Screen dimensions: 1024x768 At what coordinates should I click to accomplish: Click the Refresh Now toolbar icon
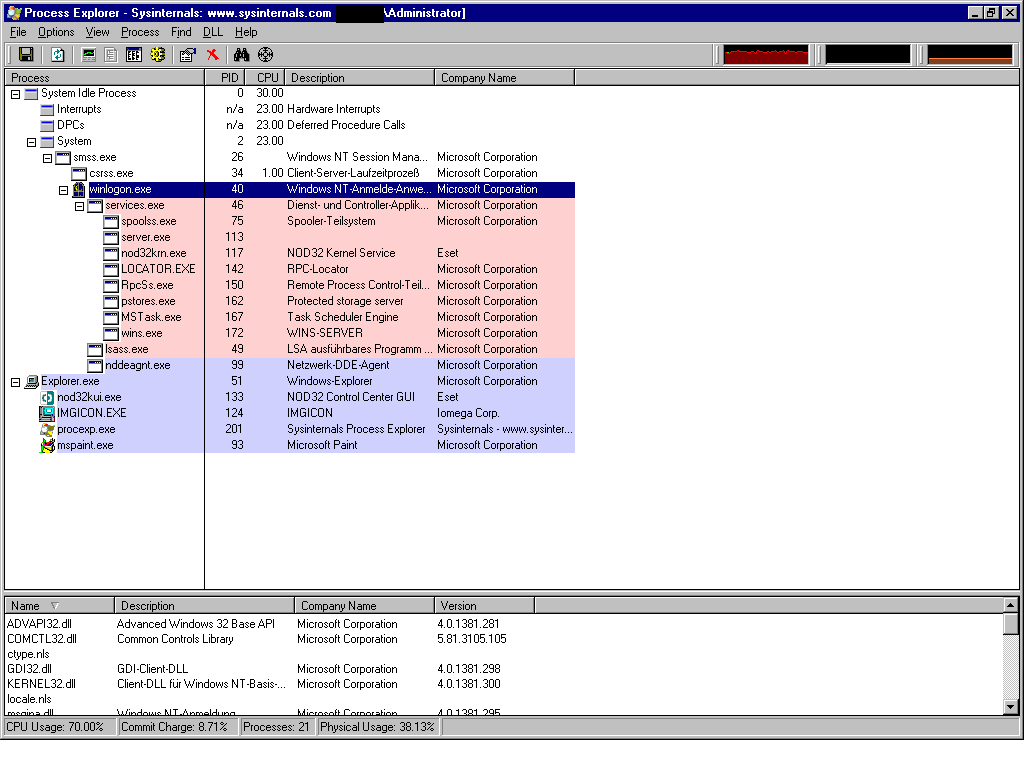point(57,55)
